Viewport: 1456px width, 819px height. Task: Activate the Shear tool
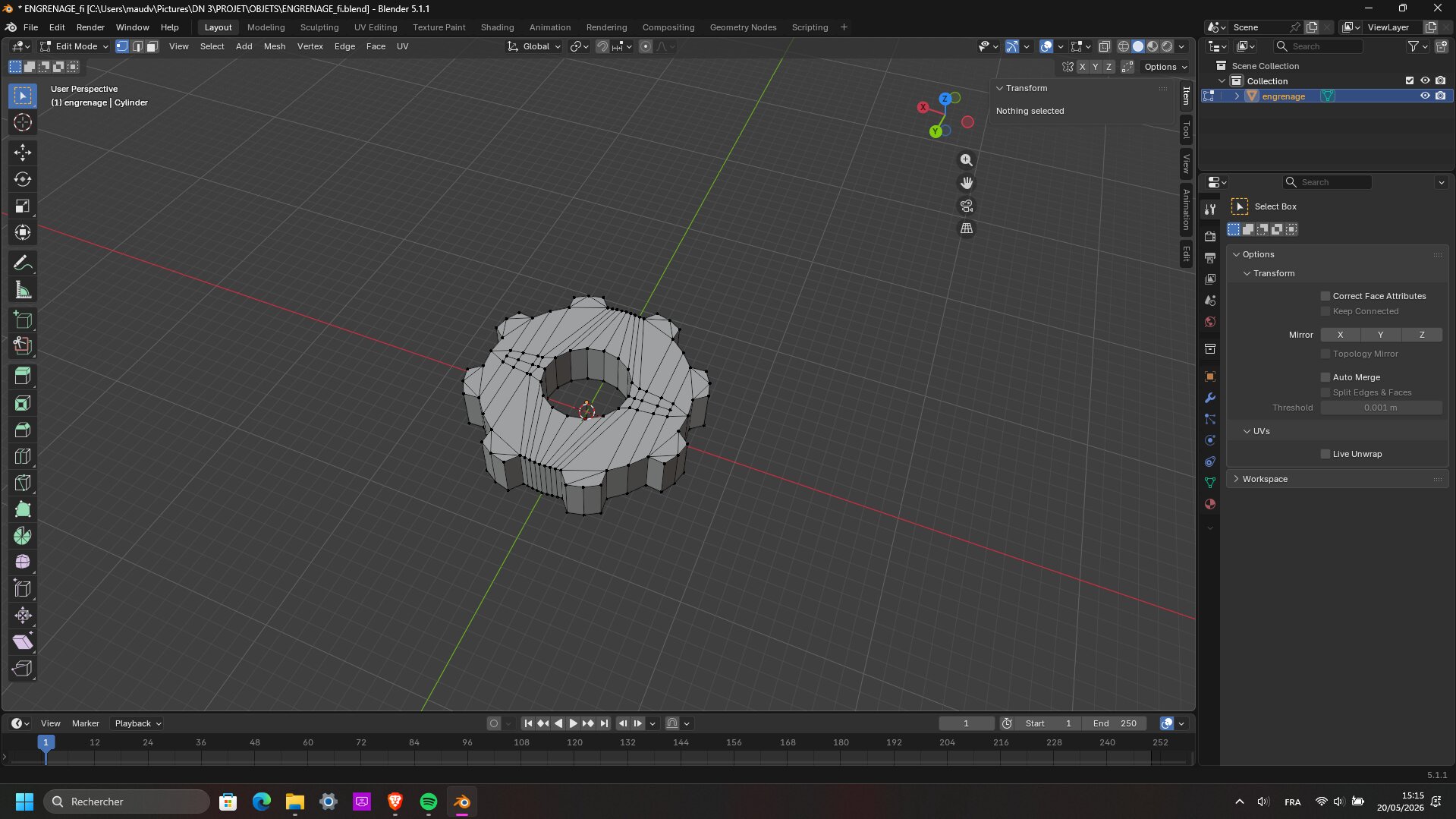[x=23, y=642]
